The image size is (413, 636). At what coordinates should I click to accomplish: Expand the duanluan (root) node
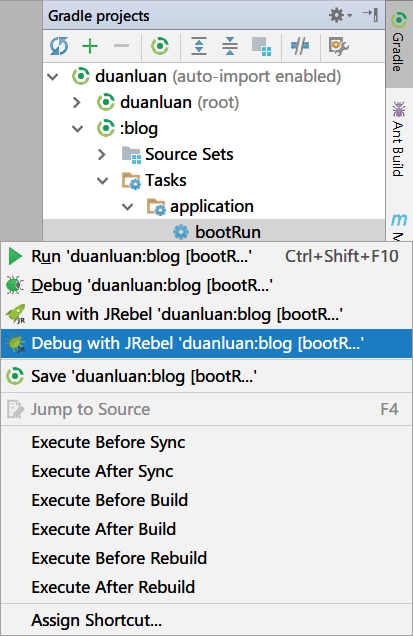[77, 102]
